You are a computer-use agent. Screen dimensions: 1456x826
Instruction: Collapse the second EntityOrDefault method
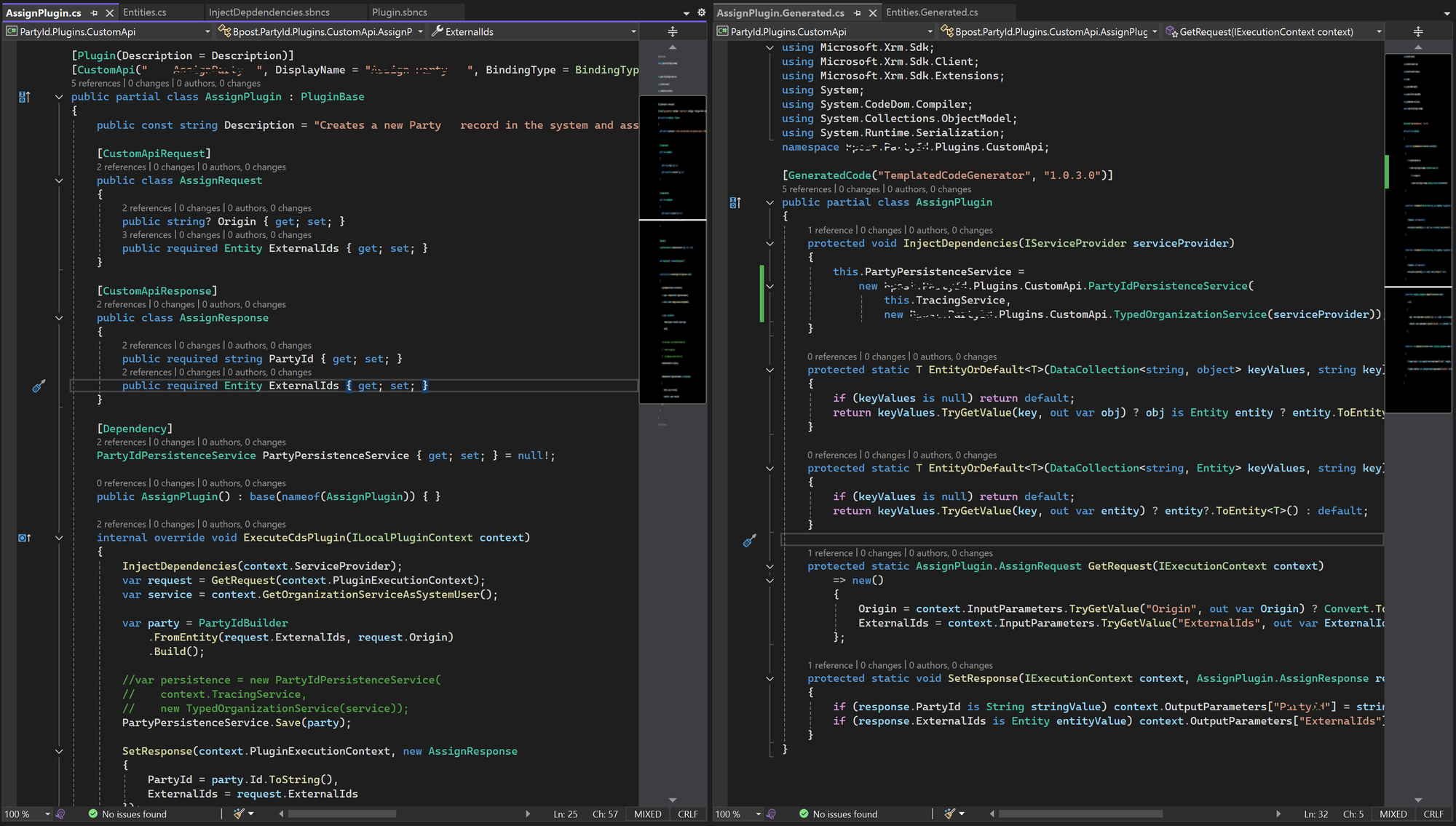tap(769, 468)
